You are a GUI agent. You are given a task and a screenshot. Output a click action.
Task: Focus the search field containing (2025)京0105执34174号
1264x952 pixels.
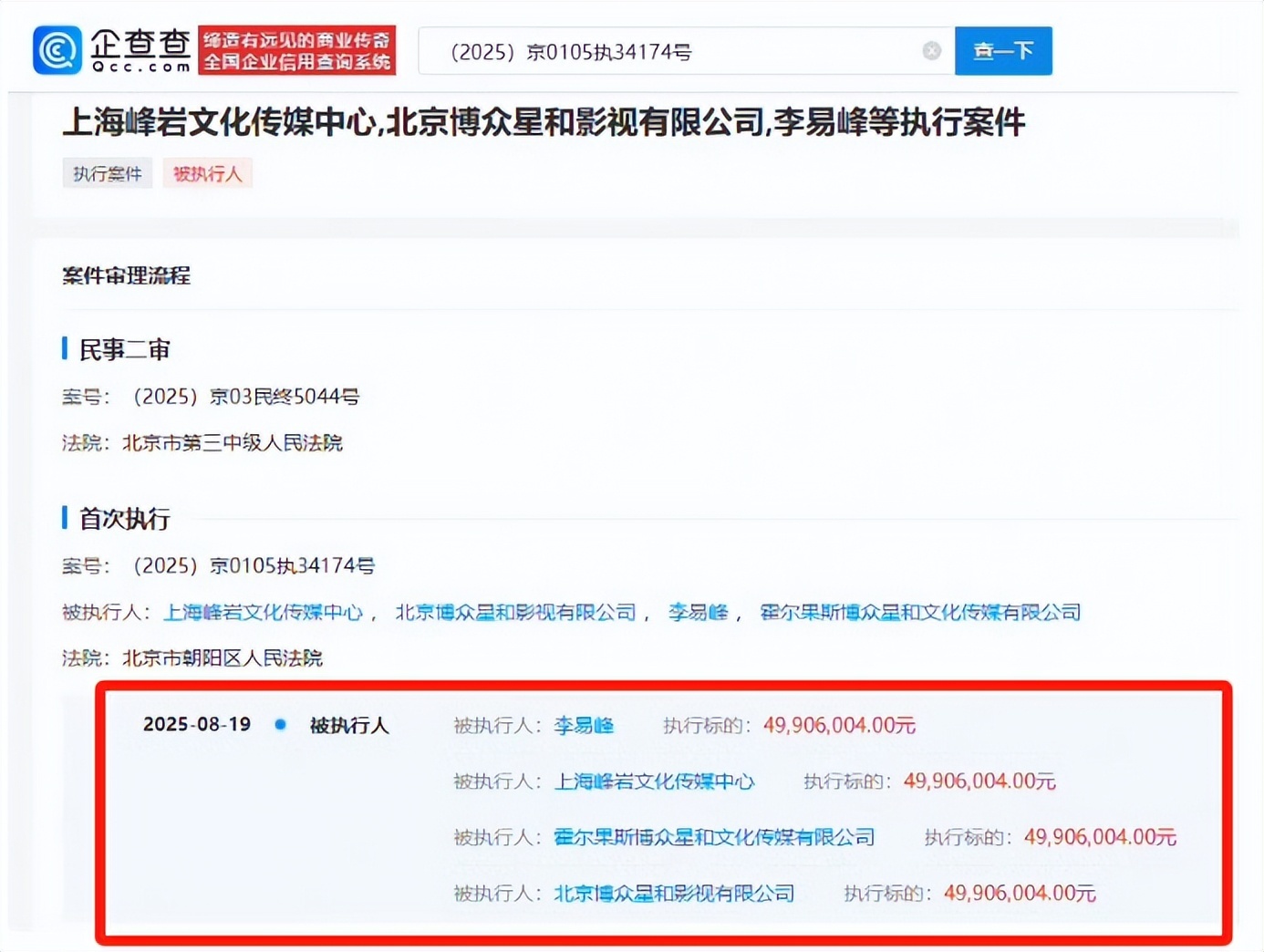[x=686, y=51]
